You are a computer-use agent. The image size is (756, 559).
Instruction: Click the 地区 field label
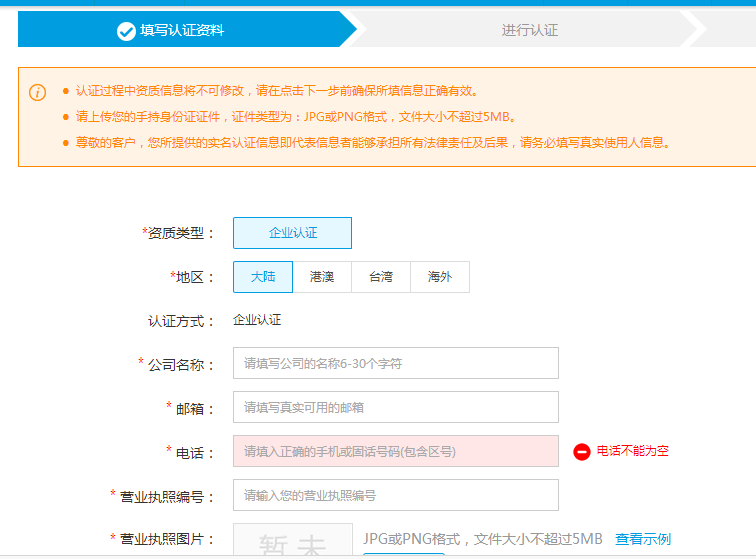point(192,277)
